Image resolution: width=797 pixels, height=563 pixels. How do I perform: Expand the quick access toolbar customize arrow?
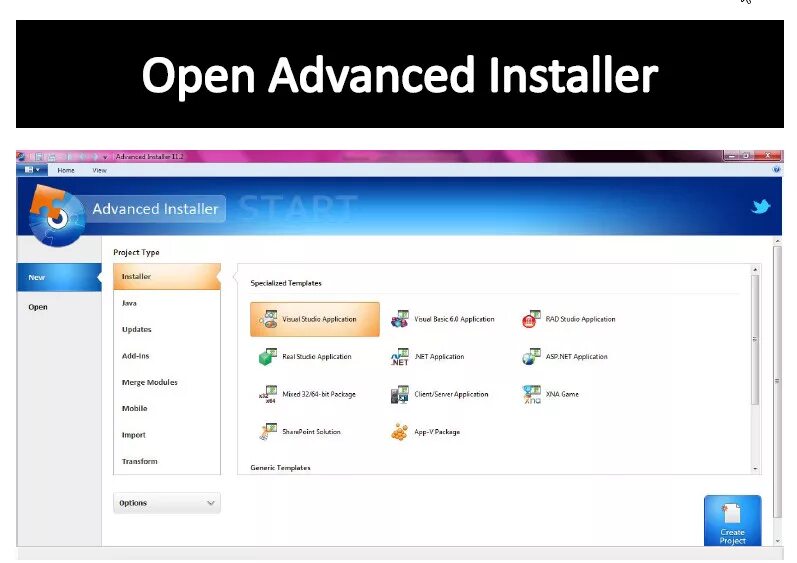pyautogui.click(x=105, y=157)
